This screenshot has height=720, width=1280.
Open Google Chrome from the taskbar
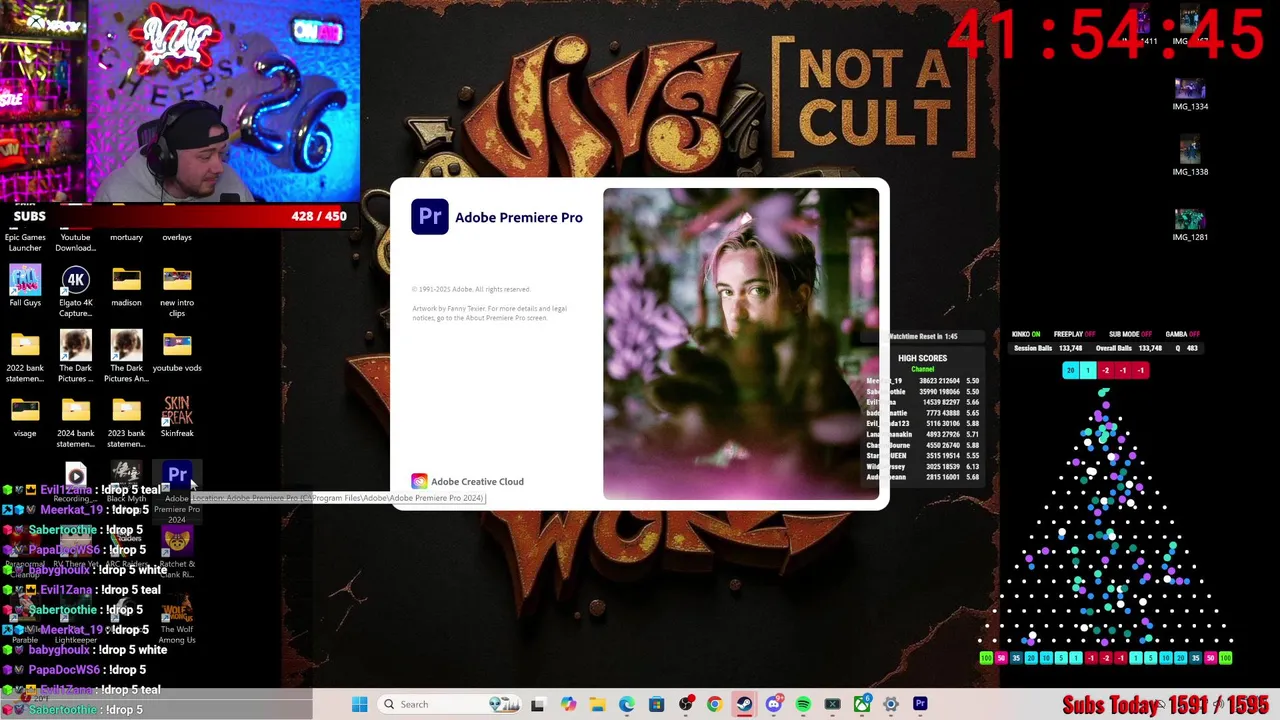[714, 704]
